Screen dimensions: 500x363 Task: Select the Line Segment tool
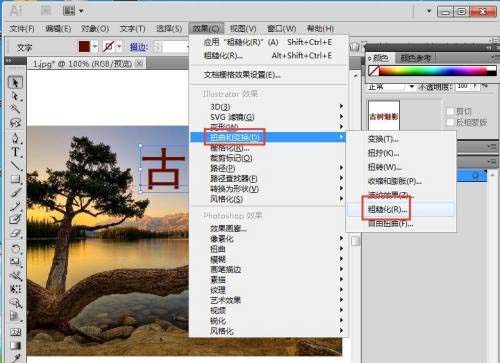(15, 165)
